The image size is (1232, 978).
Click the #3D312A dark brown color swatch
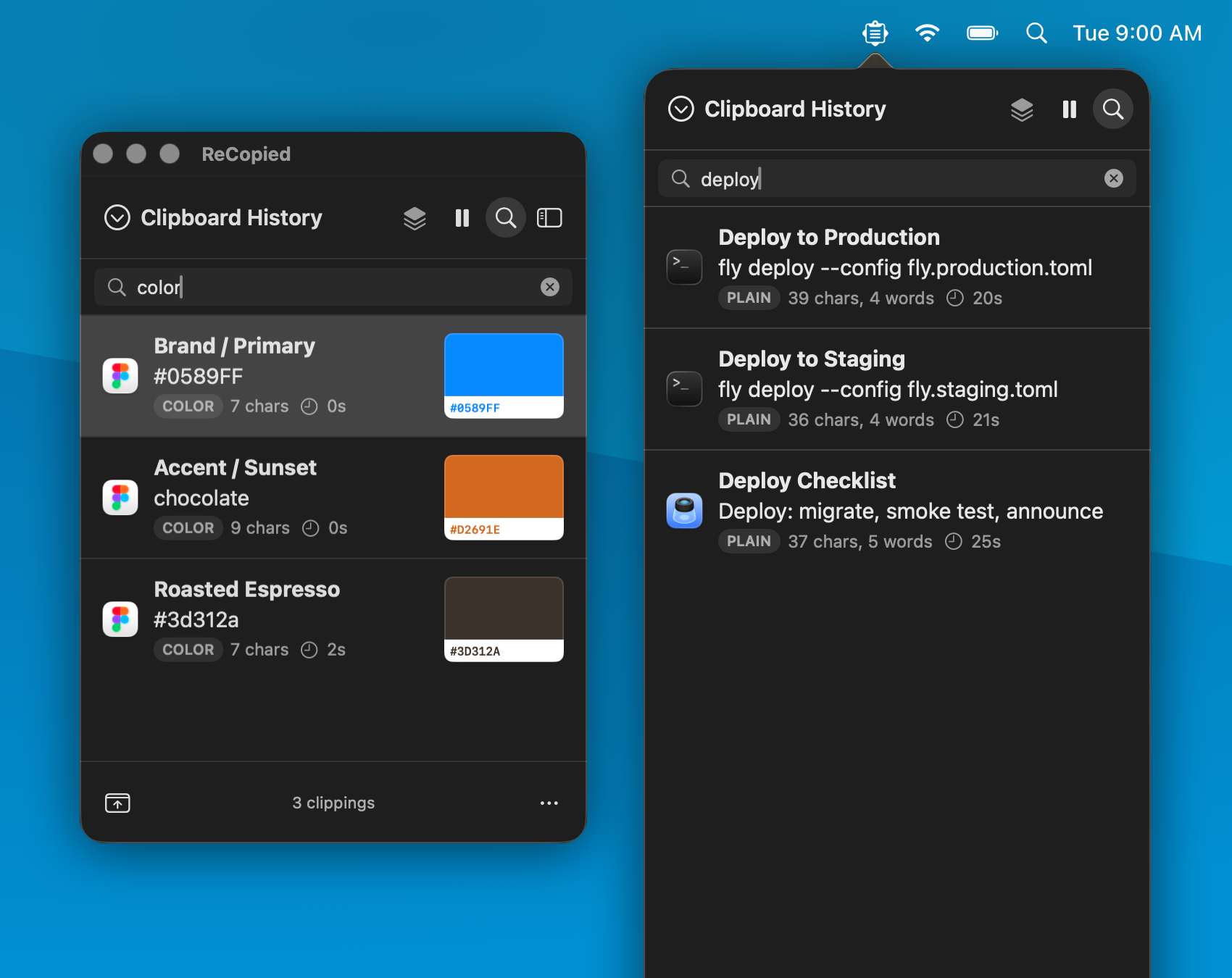tap(504, 619)
